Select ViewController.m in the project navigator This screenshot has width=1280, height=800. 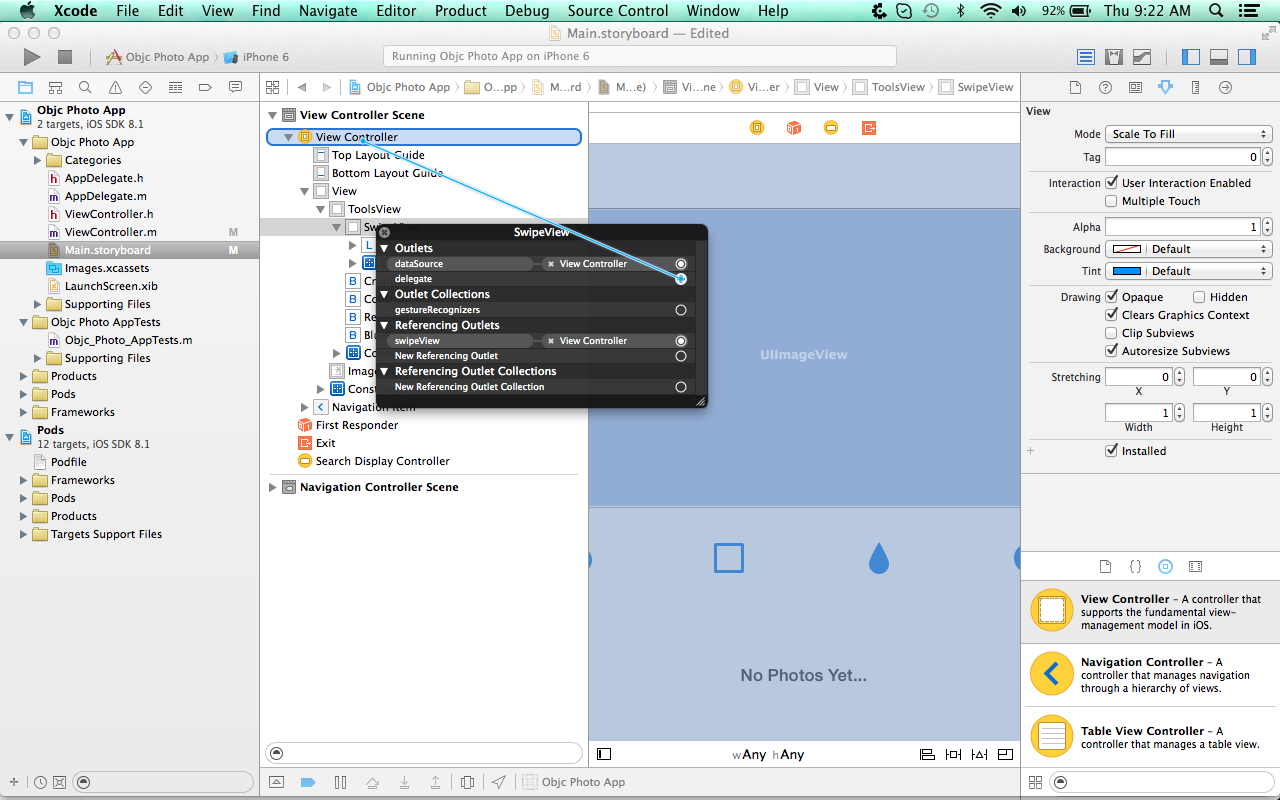click(x=110, y=232)
